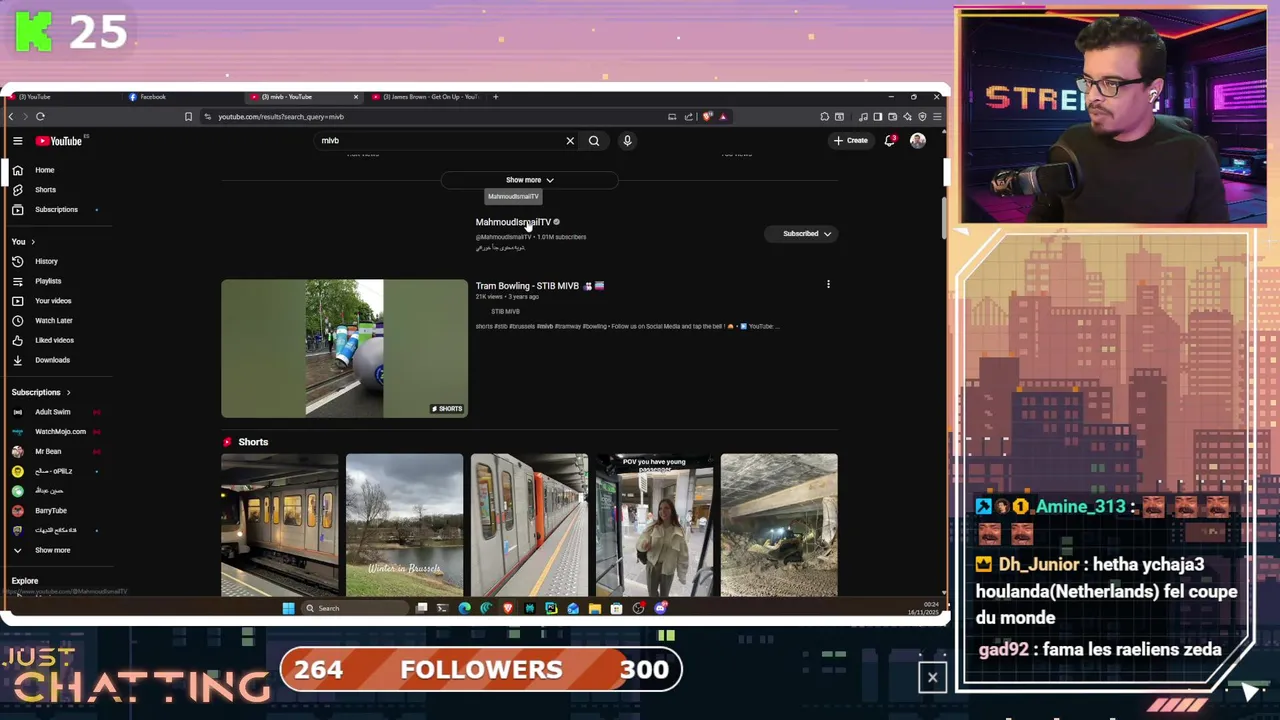Viewport: 1280px width, 720px height.
Task: Open the account avatar menu
Action: pos(918,141)
